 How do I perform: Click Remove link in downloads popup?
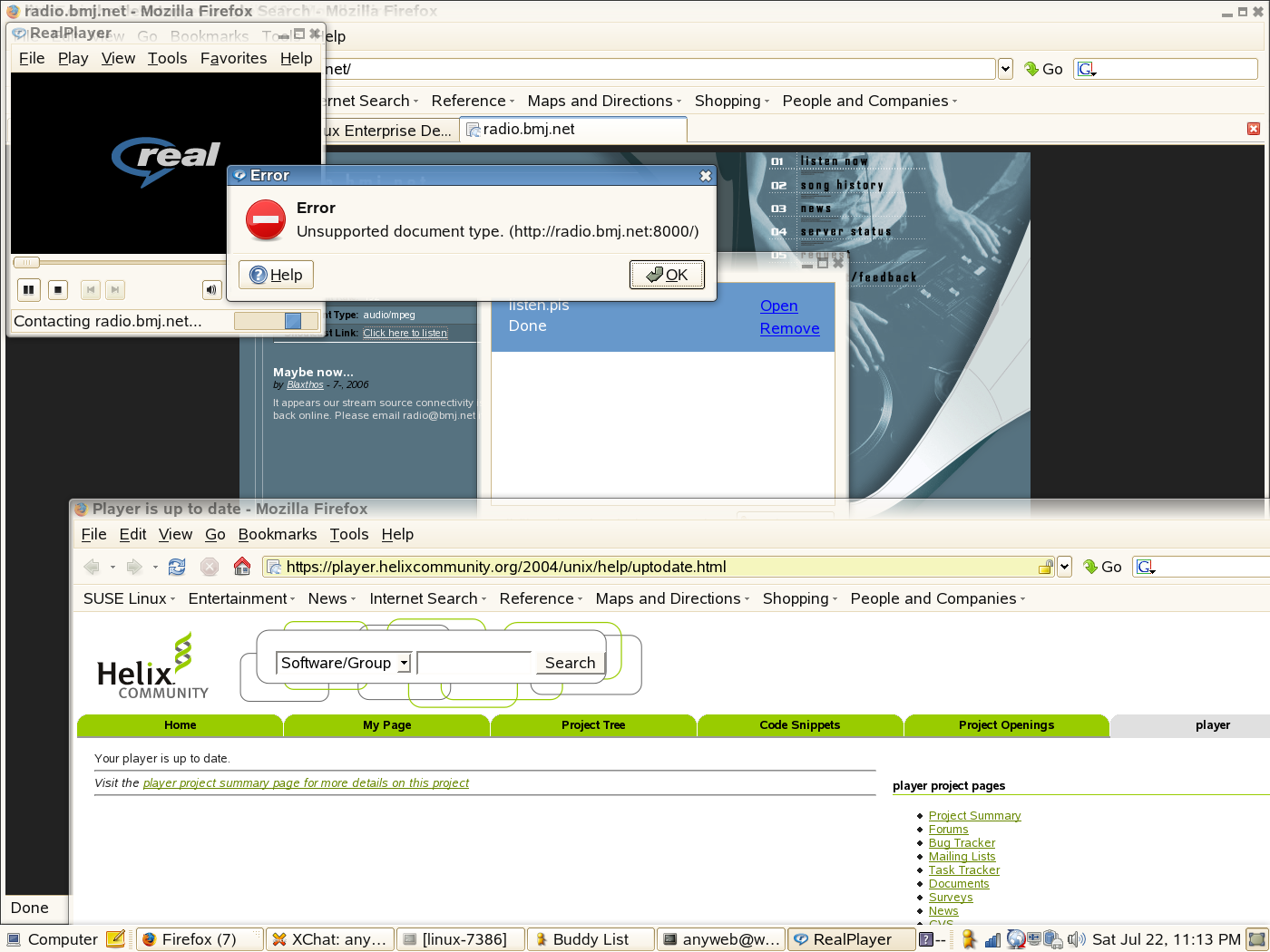click(789, 329)
